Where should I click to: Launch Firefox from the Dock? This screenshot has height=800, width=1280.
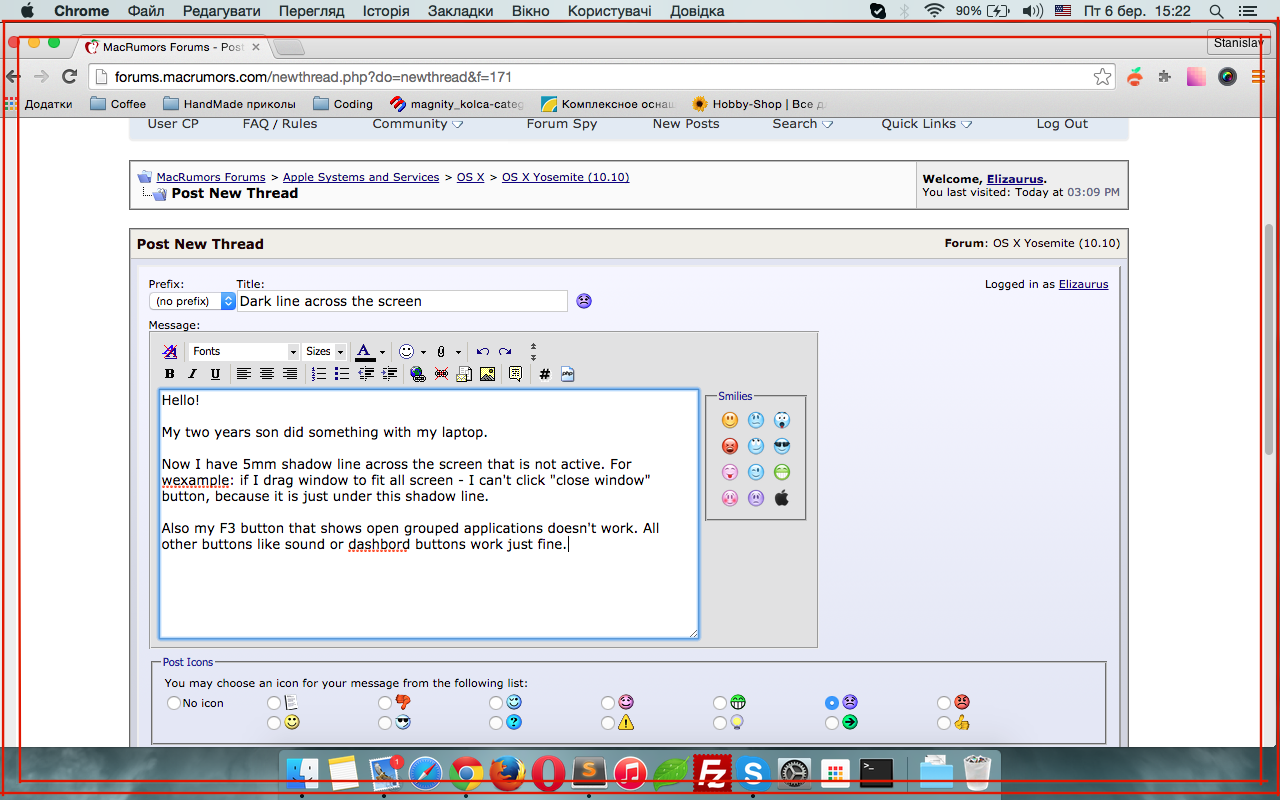pyautogui.click(x=508, y=773)
